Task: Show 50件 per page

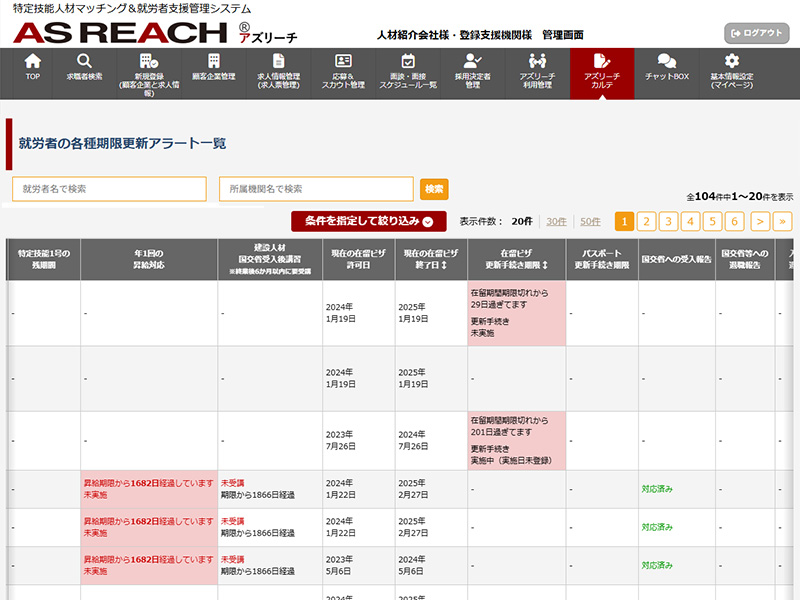Action: (590, 221)
